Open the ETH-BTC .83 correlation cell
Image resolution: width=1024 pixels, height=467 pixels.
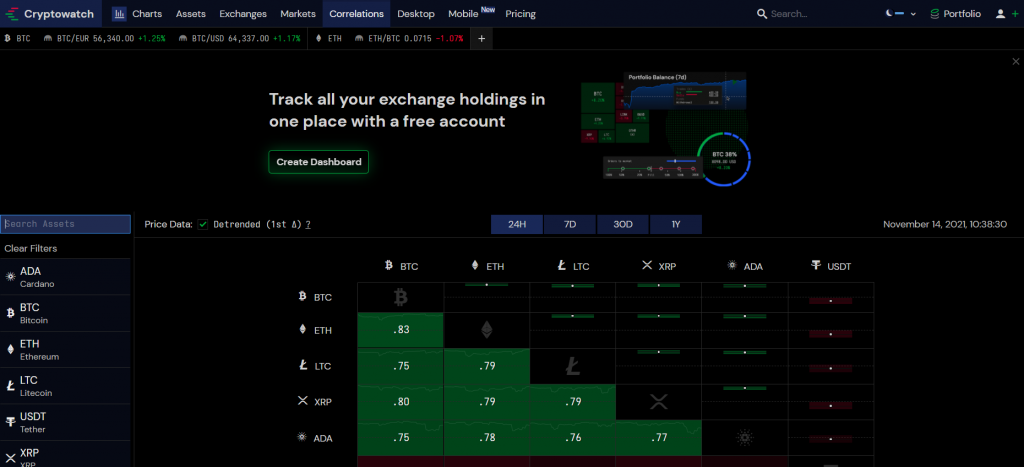coord(401,330)
